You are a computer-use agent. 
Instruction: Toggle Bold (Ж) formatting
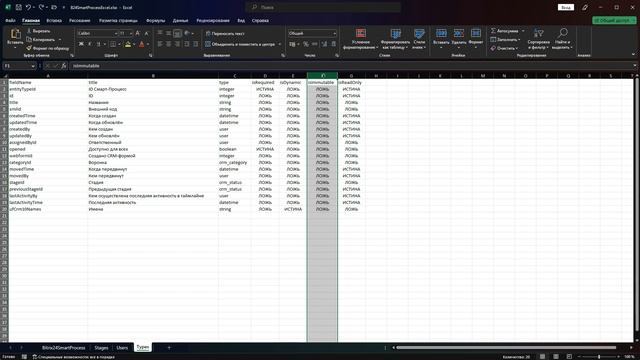click(81, 44)
